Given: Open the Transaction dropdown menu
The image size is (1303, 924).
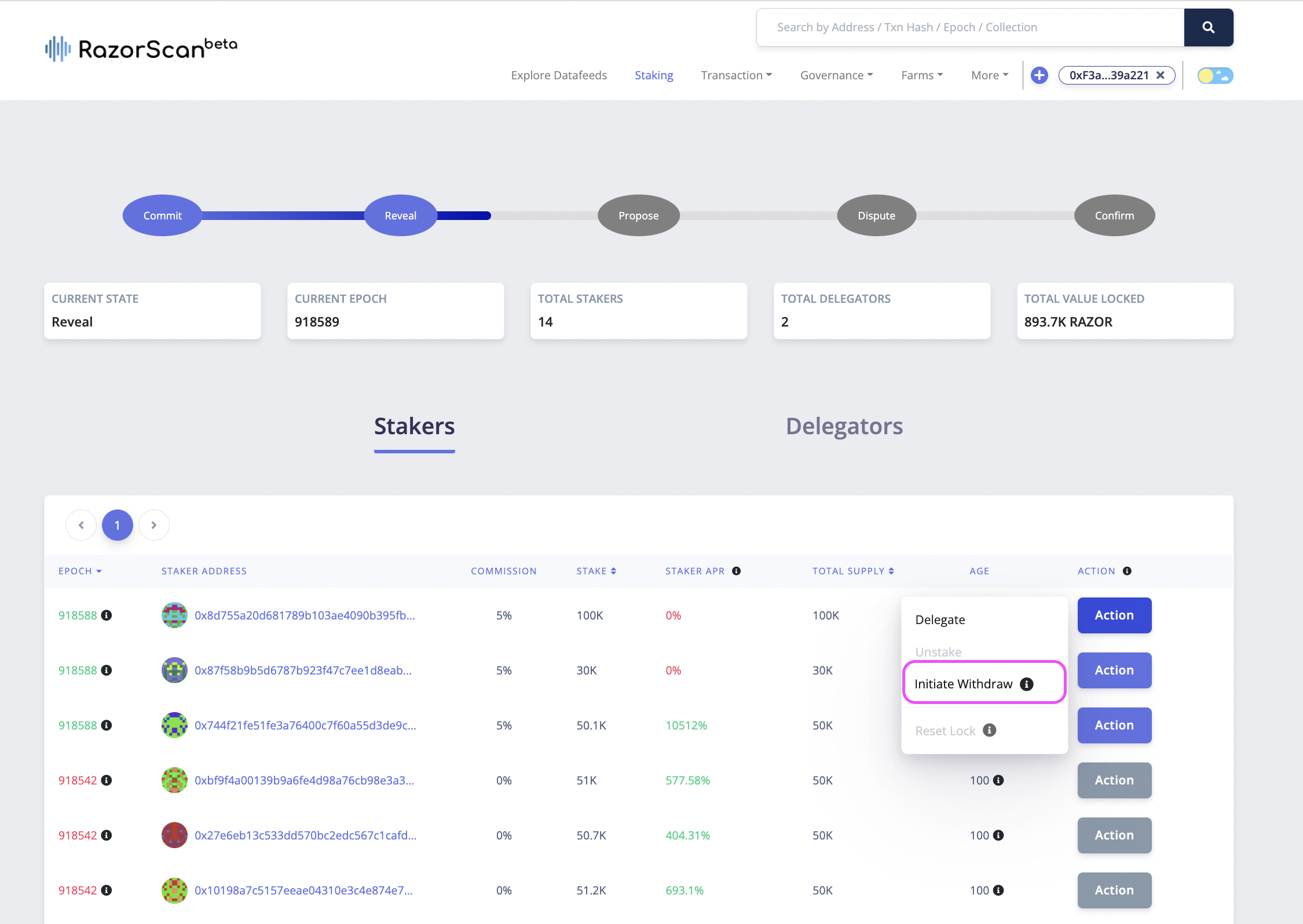Looking at the screenshot, I should [x=737, y=75].
